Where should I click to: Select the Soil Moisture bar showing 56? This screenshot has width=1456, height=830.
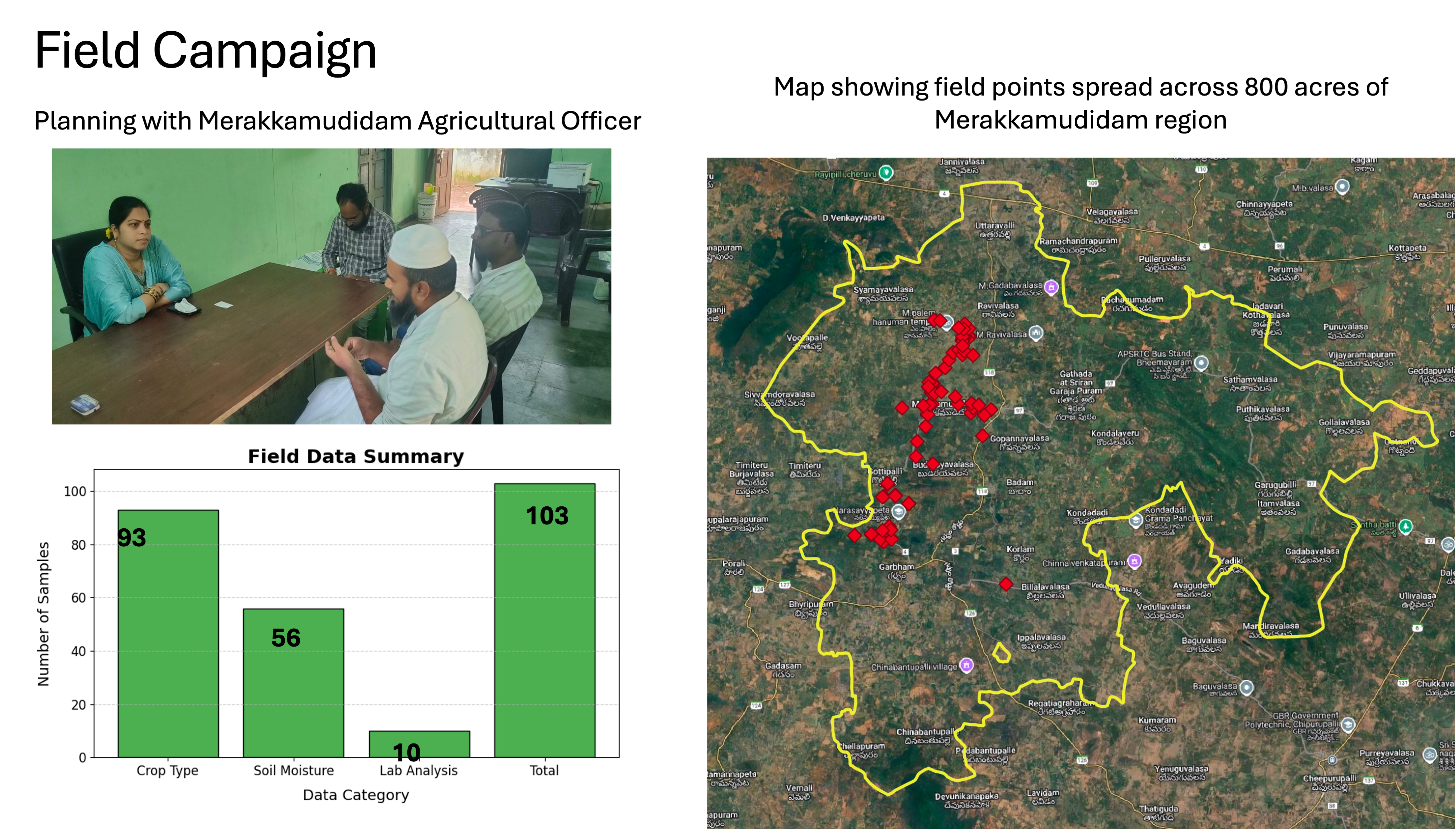(294, 683)
